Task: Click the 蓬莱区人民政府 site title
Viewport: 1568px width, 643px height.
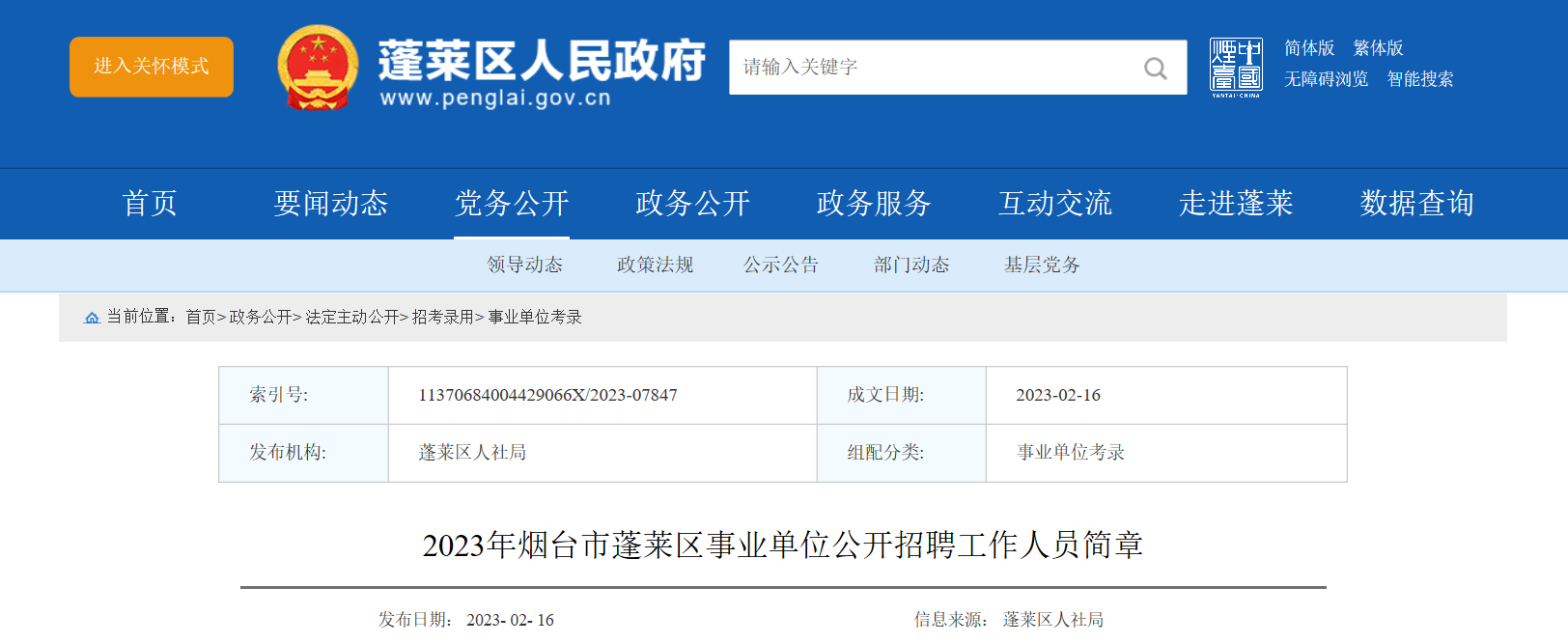Action: pyautogui.click(x=542, y=61)
